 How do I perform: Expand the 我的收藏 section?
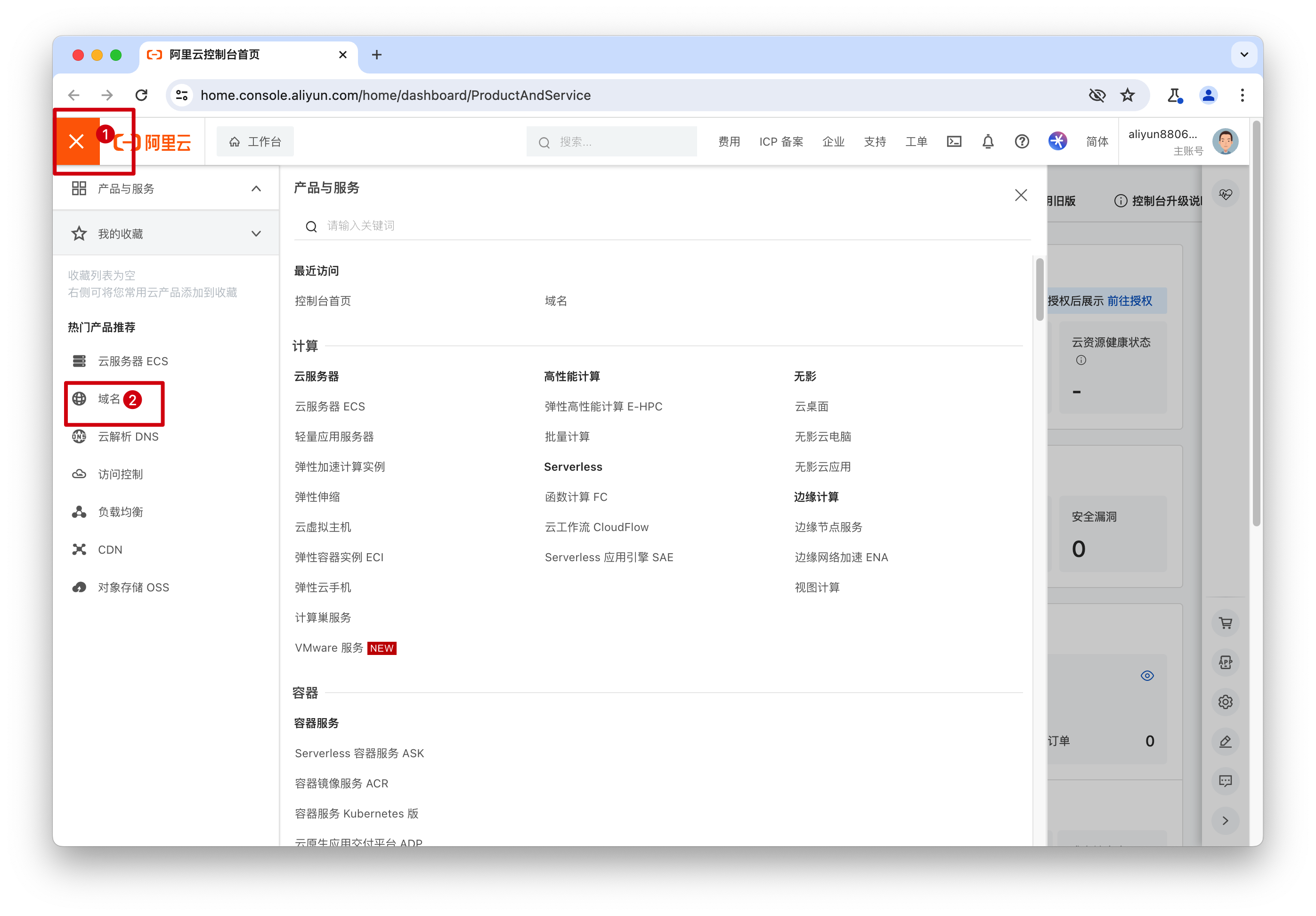pyautogui.click(x=256, y=234)
